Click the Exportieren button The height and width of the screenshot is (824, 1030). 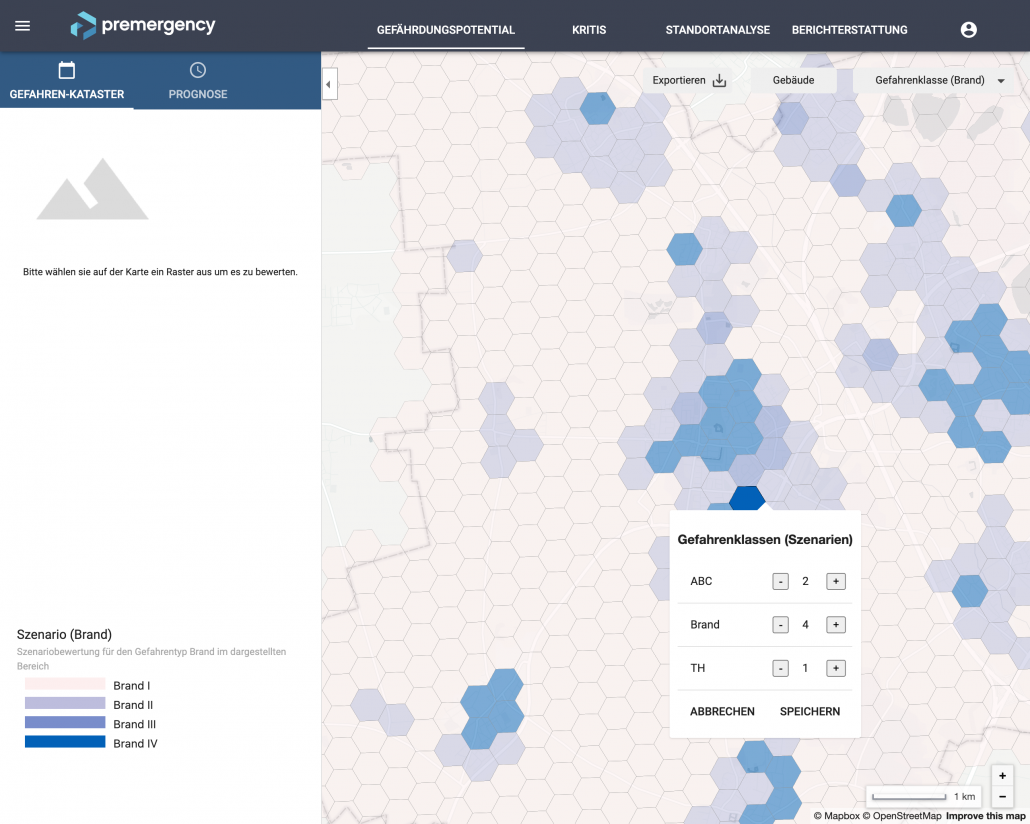(689, 80)
